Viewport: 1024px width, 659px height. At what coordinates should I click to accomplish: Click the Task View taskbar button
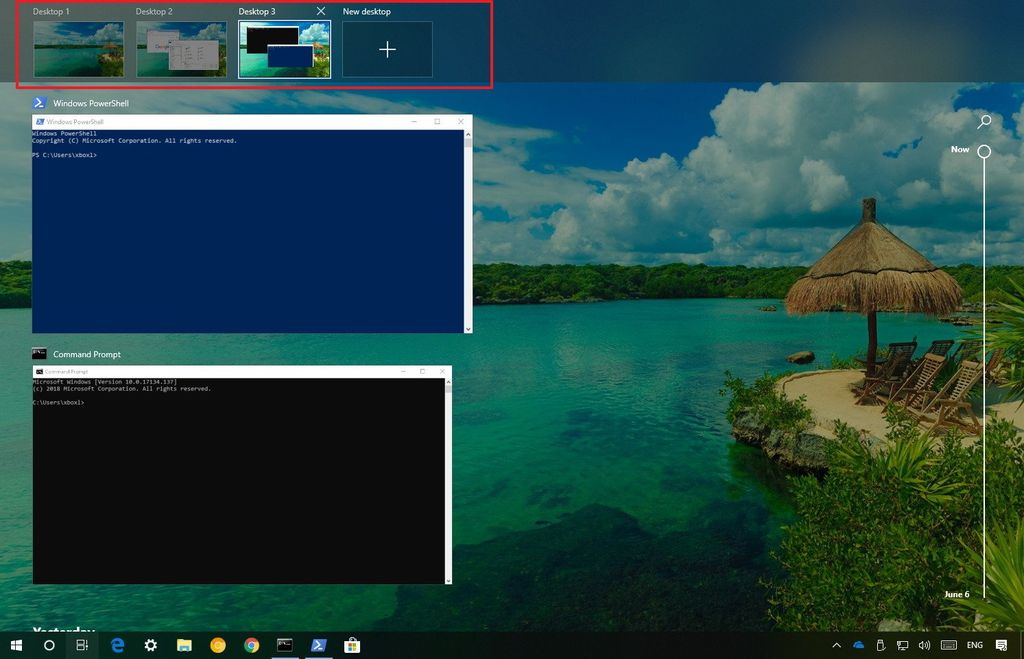[x=83, y=645]
